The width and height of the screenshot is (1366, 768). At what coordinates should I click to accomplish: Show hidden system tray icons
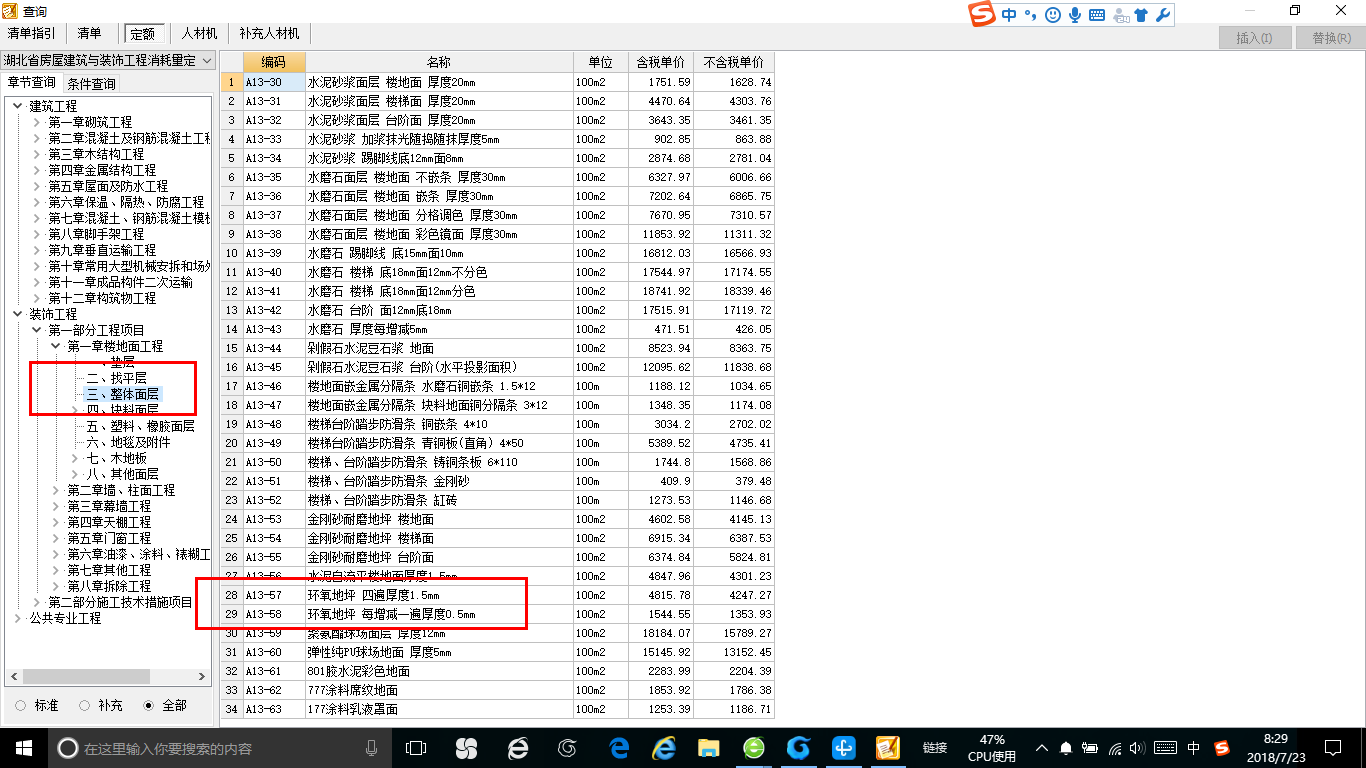(x=1042, y=748)
